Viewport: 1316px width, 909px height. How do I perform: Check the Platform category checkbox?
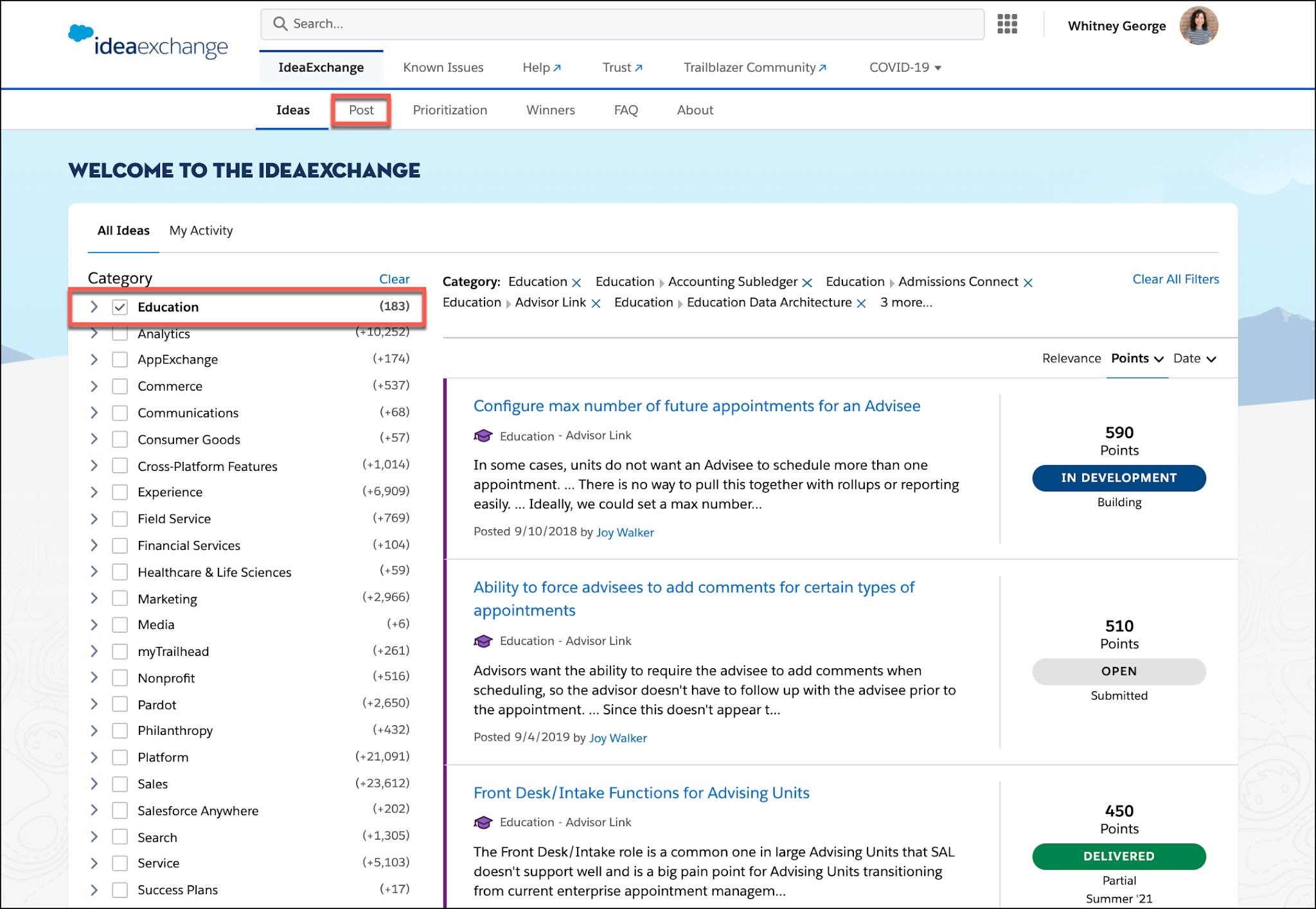click(x=120, y=757)
